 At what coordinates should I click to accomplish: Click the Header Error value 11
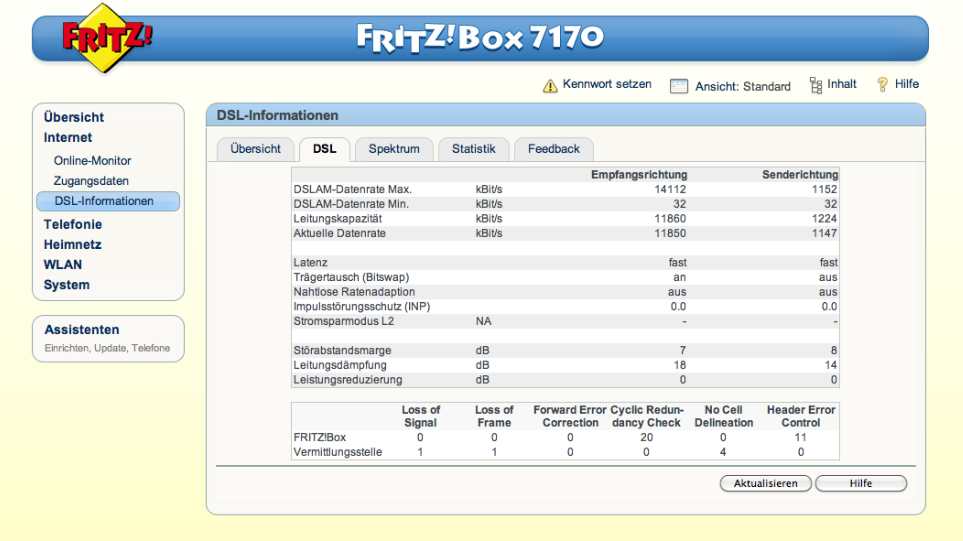pyautogui.click(x=800, y=438)
